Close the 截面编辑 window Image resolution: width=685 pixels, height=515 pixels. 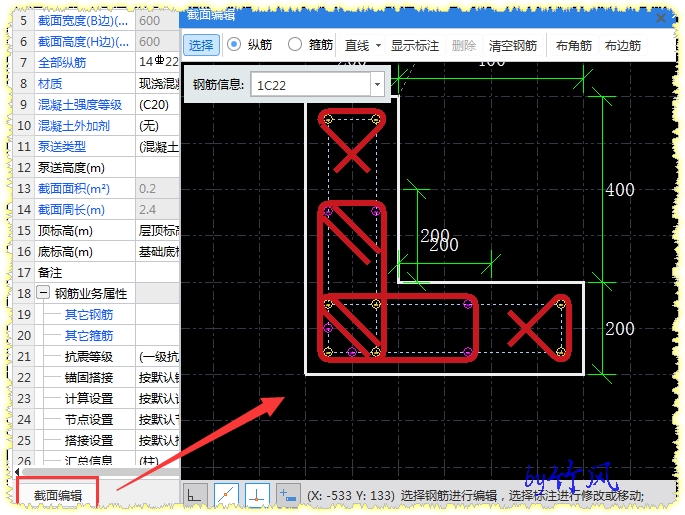tap(661, 17)
